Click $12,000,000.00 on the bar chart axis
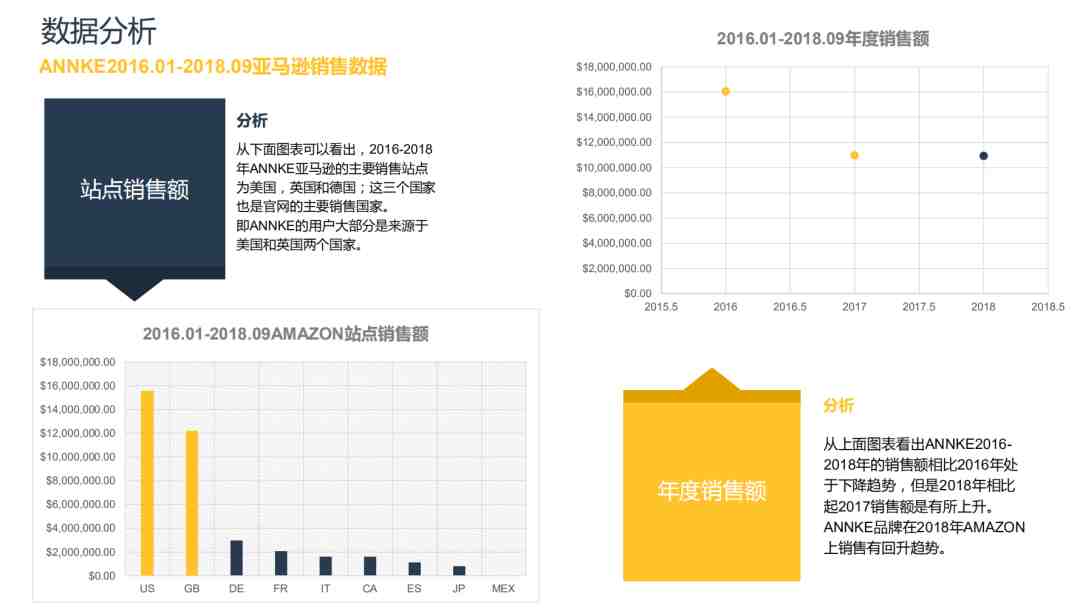 point(78,433)
